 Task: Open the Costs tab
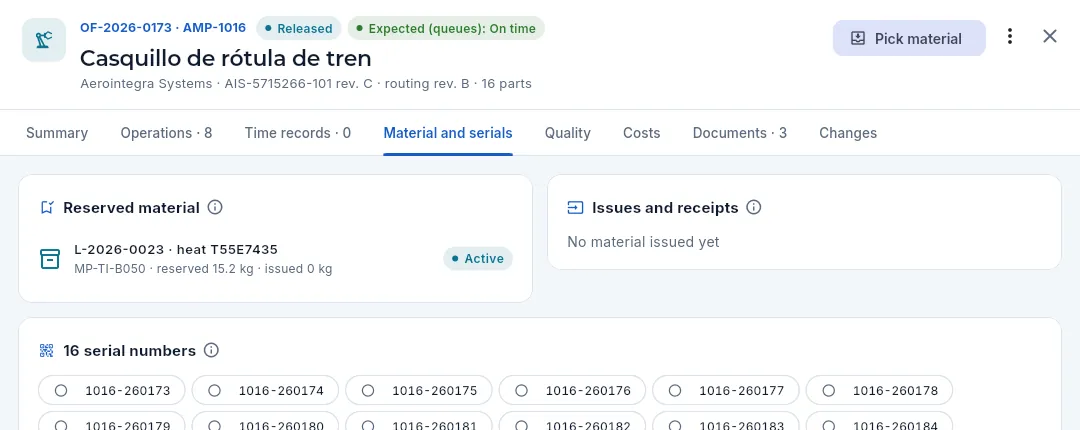pyautogui.click(x=641, y=133)
